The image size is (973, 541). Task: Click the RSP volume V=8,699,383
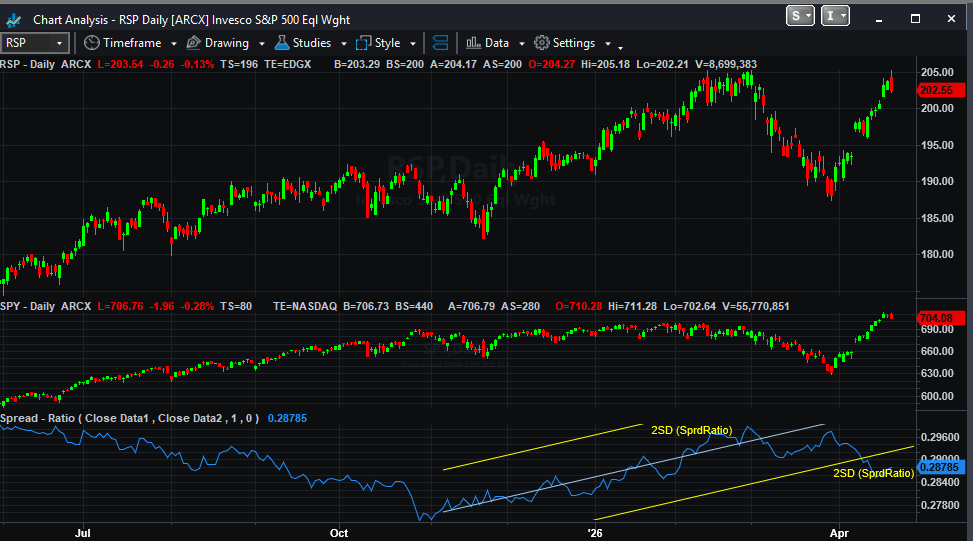[x=726, y=64]
